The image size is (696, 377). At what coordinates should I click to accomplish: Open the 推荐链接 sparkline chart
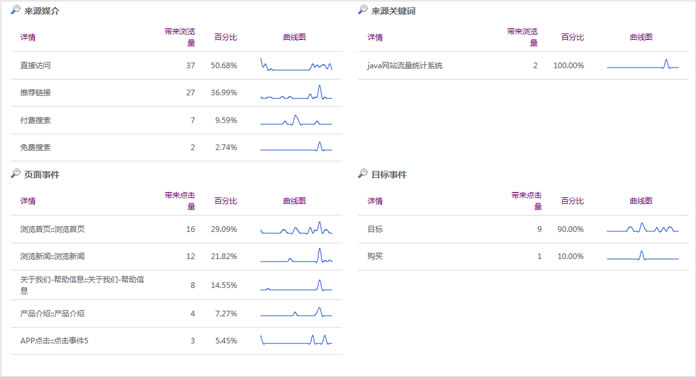[x=296, y=92]
